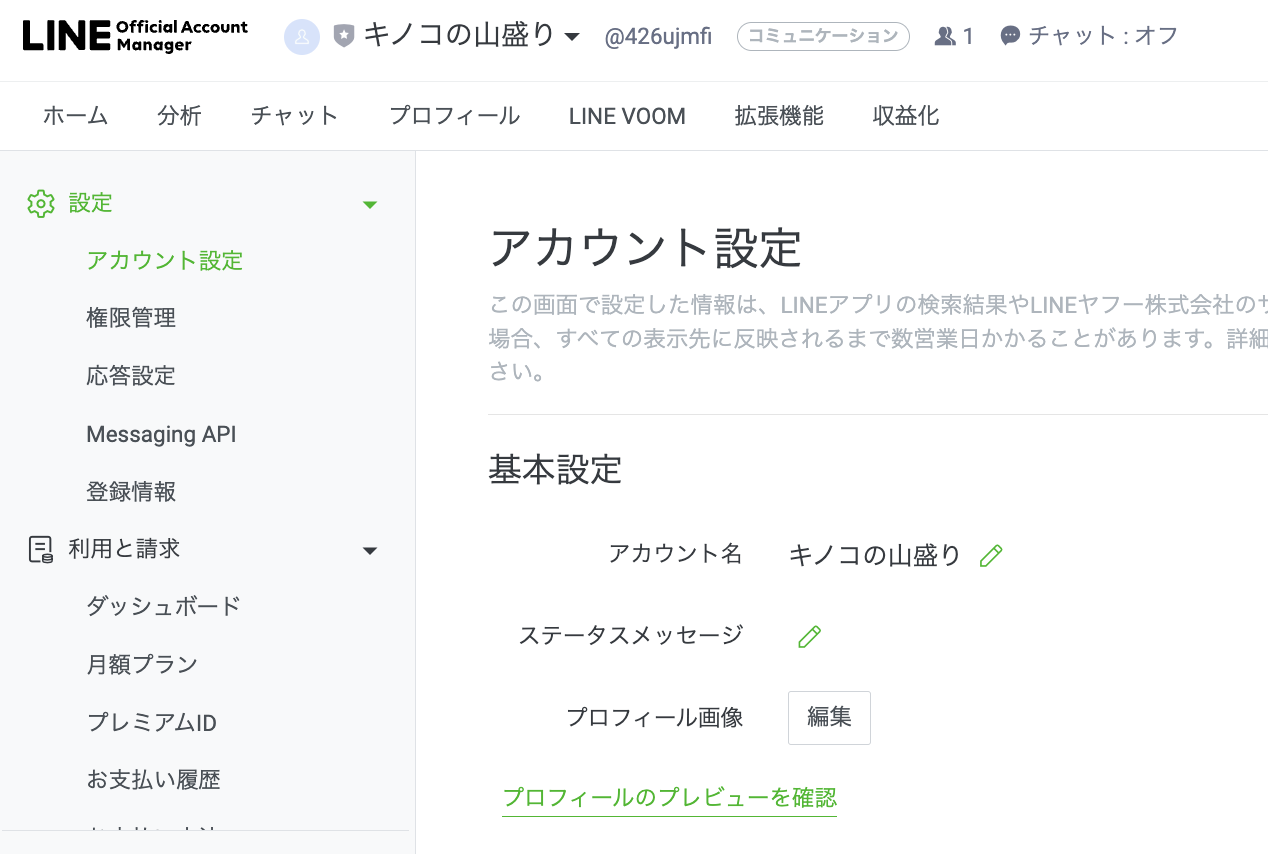This screenshot has height=854, width=1268.
Task: Select アカウント設定 in the sidebar
Action: 165,261
